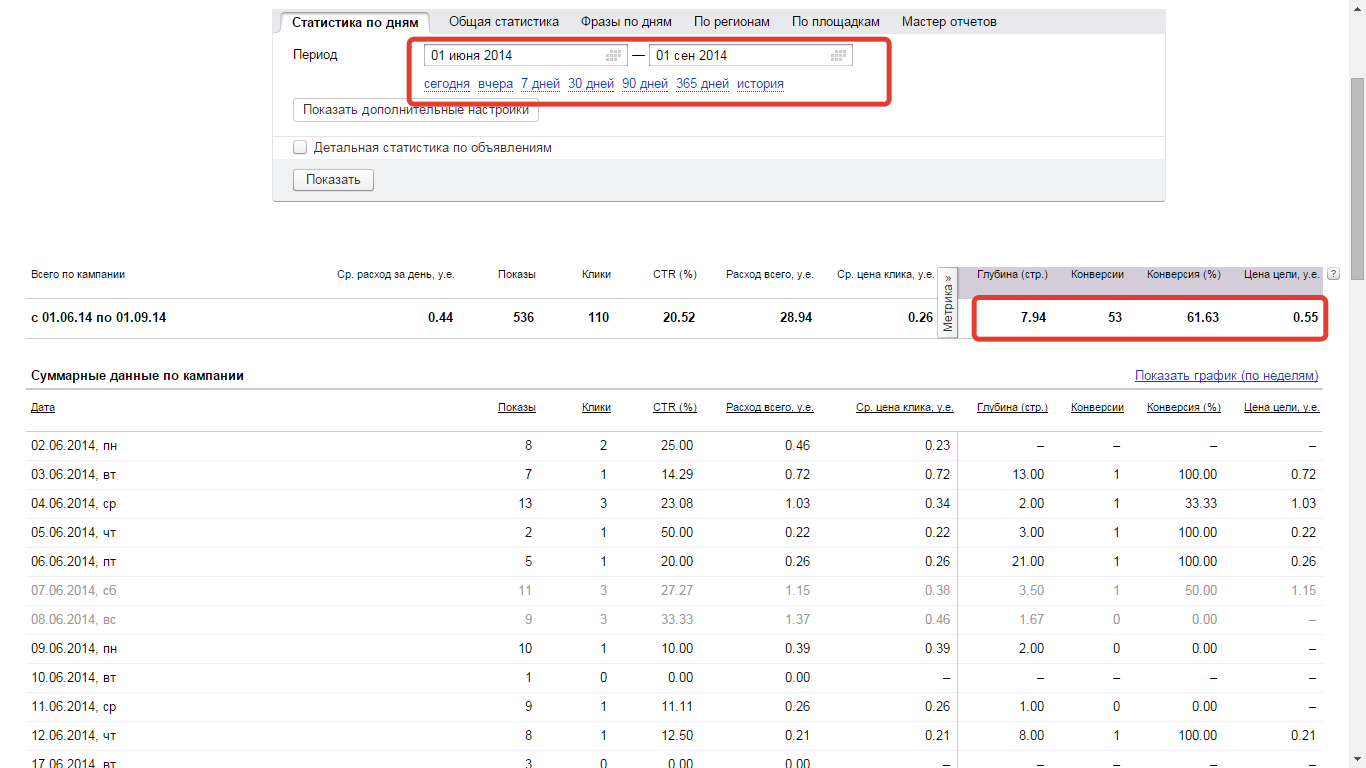Image resolution: width=1366 pixels, height=768 pixels.
Task: Collapse the Метрика columns panel
Action: click(x=948, y=302)
